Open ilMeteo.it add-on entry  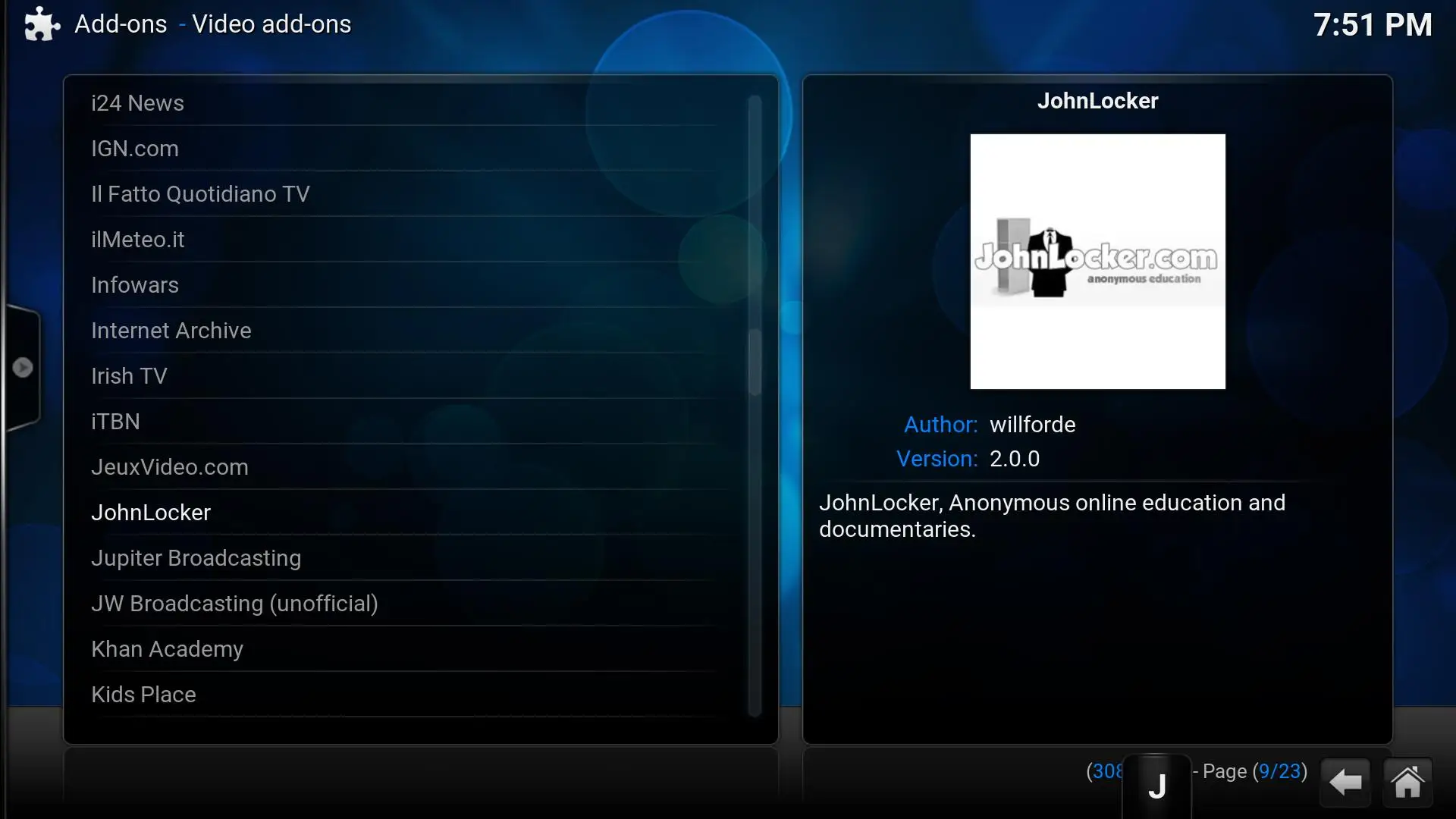point(402,240)
